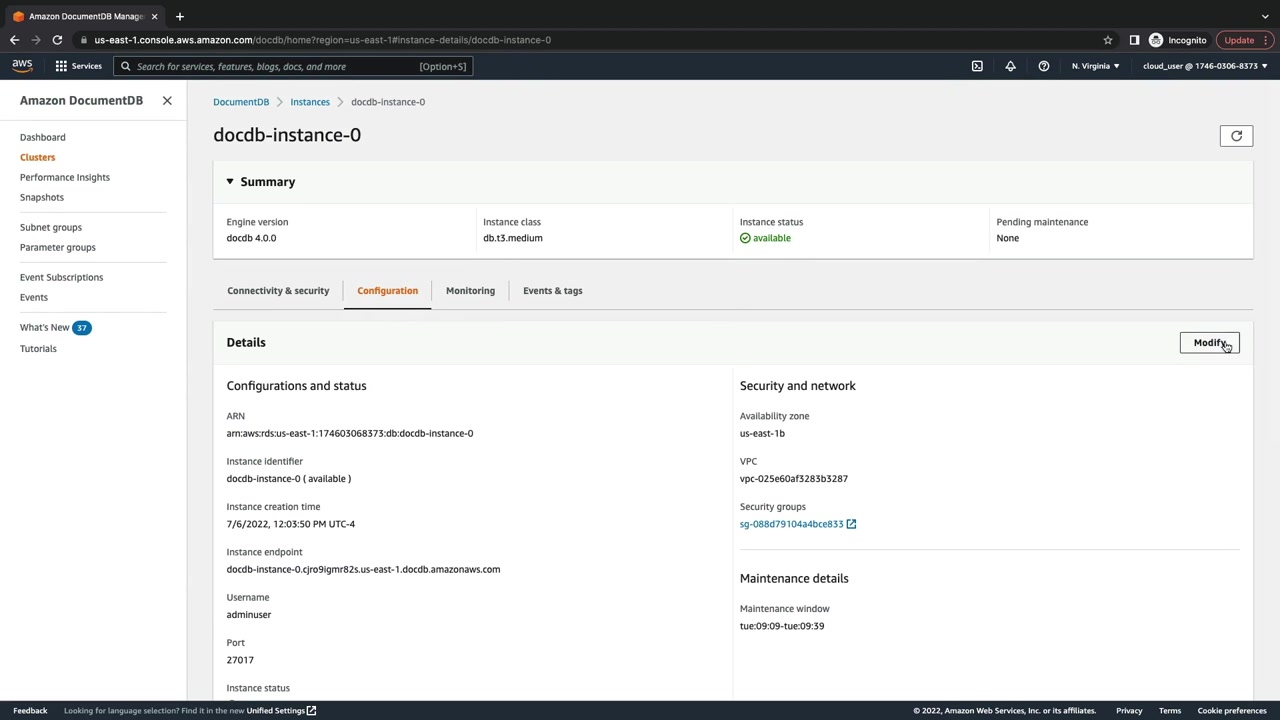Open AWS CloudShell terminal icon

click(977, 66)
